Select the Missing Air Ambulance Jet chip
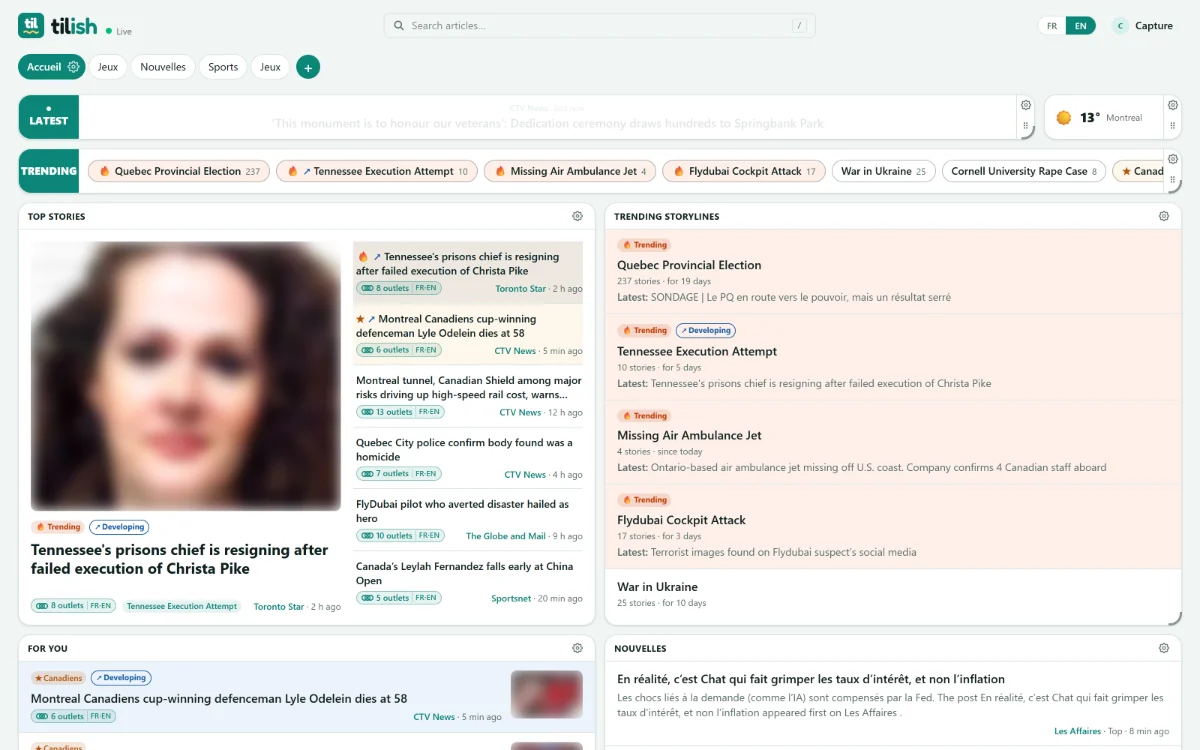 pos(570,171)
